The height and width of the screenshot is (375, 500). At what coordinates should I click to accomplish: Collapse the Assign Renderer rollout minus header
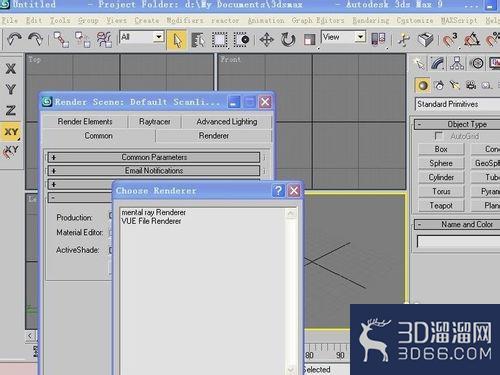(x=80, y=198)
